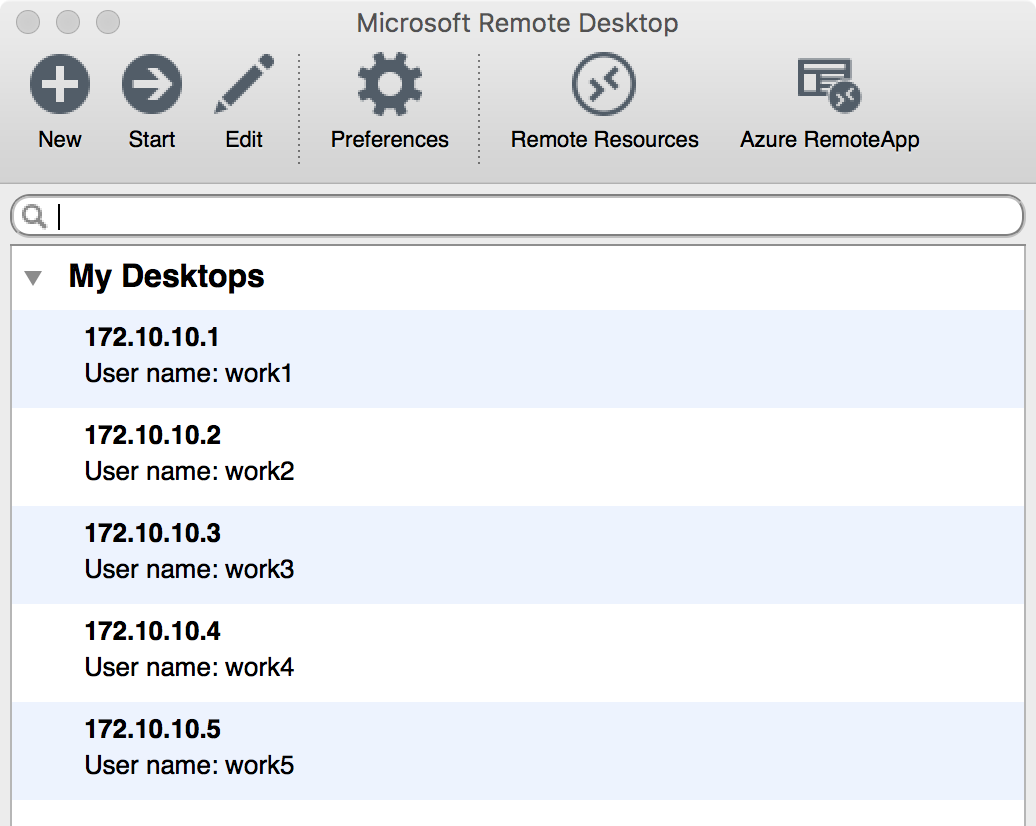
Task: Select desktop 172.10.10.5
Action: 517,751
